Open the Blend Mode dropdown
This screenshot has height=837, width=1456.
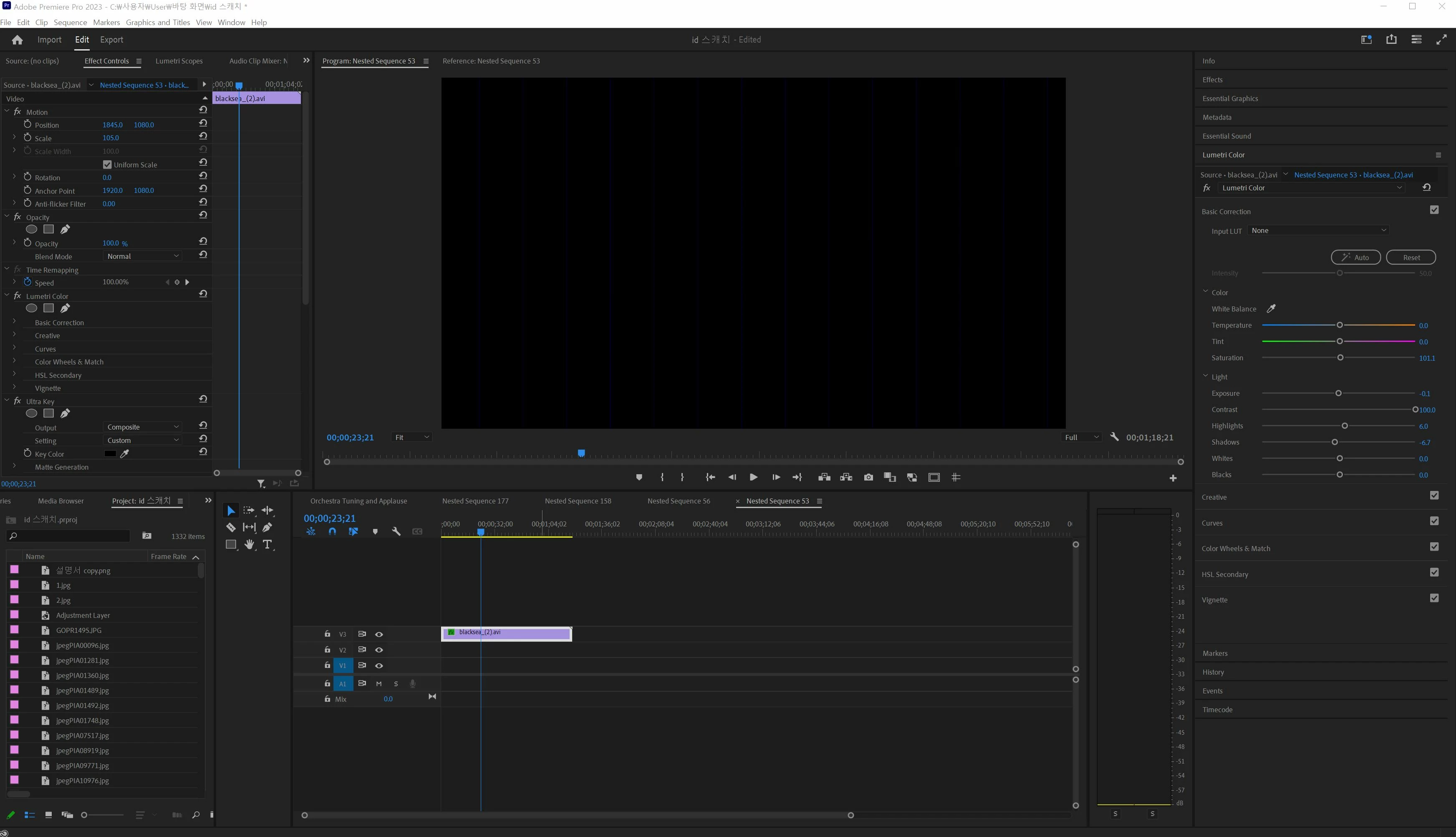(x=142, y=256)
